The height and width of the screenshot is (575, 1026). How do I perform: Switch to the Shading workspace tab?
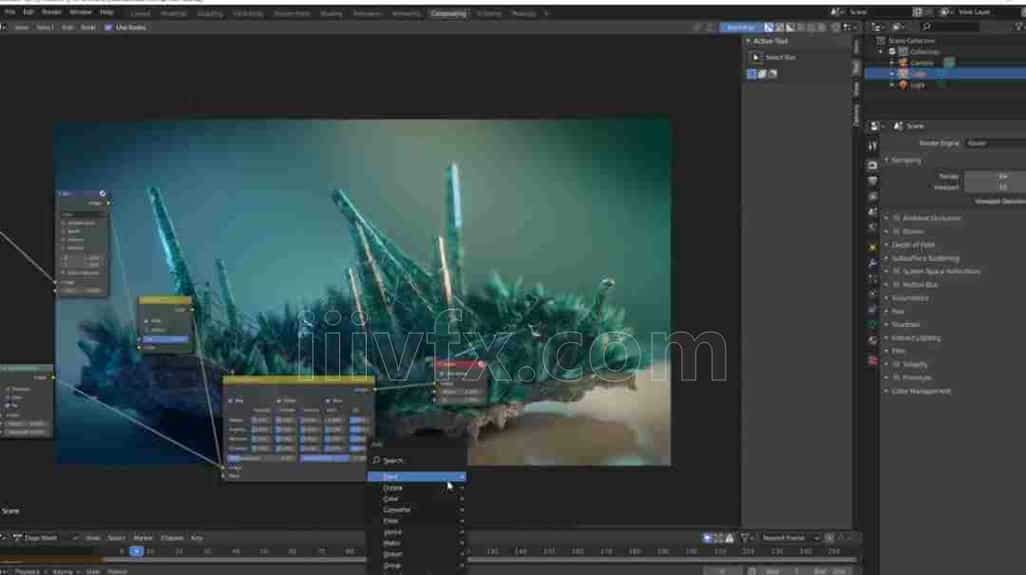tap(331, 13)
